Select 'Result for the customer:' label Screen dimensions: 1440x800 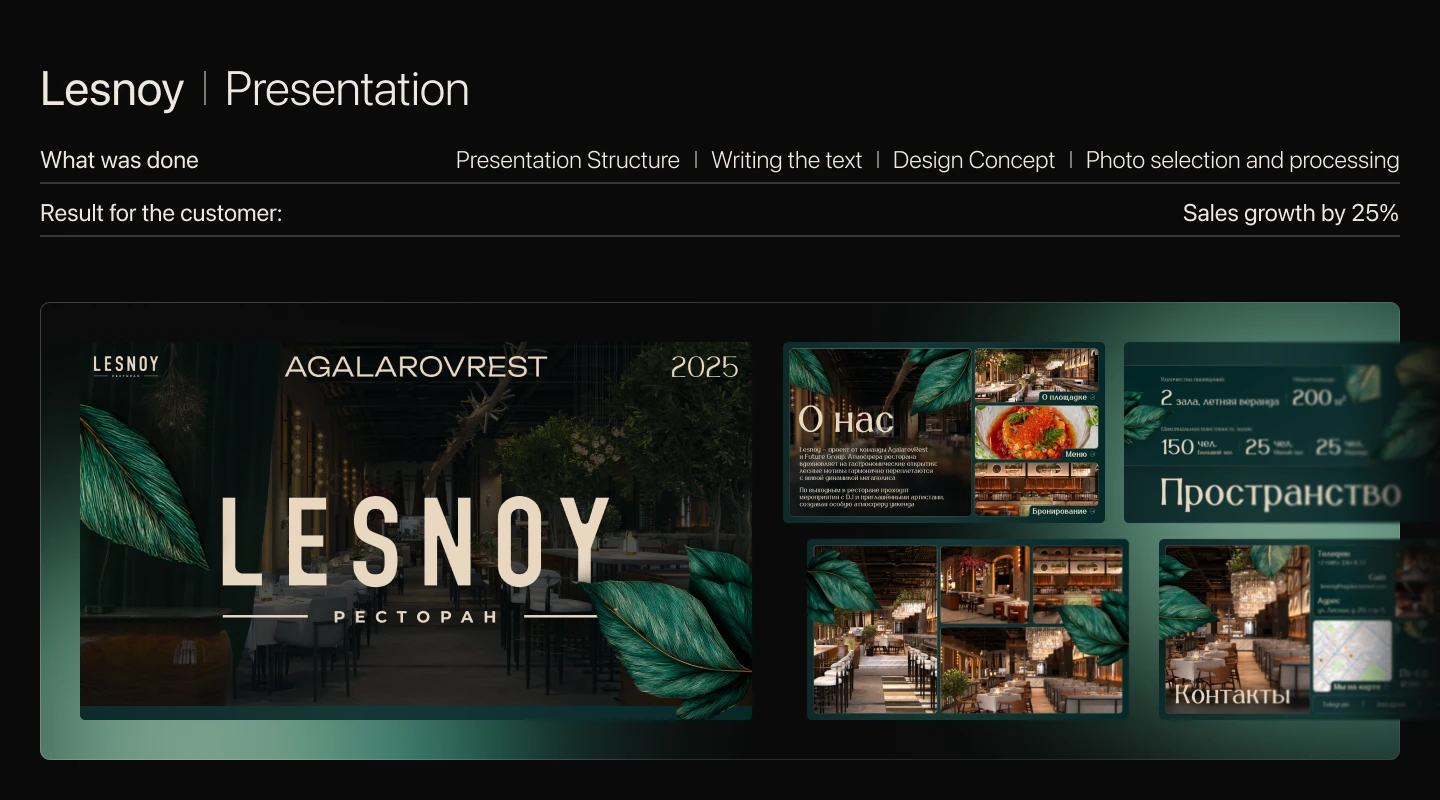pos(161,213)
